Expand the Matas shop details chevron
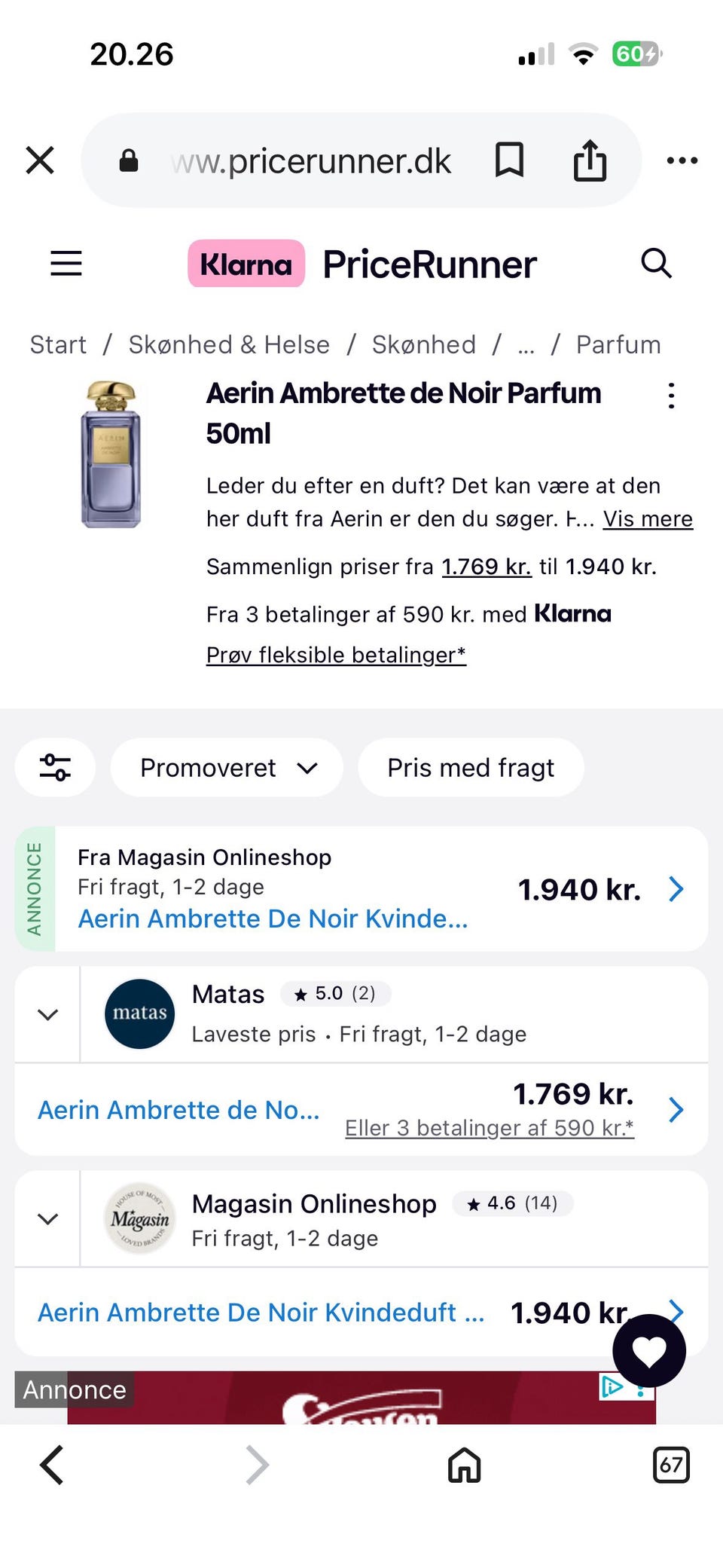 click(47, 1015)
